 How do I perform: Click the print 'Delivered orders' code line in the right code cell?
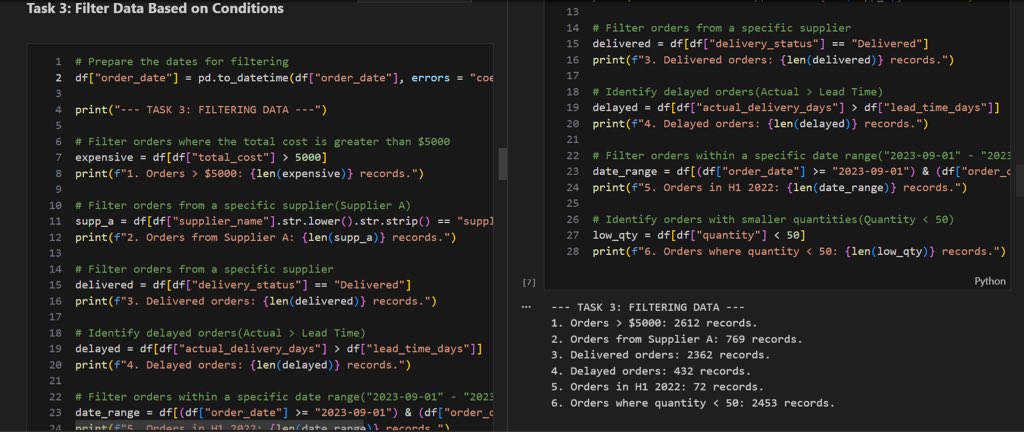pos(773,60)
